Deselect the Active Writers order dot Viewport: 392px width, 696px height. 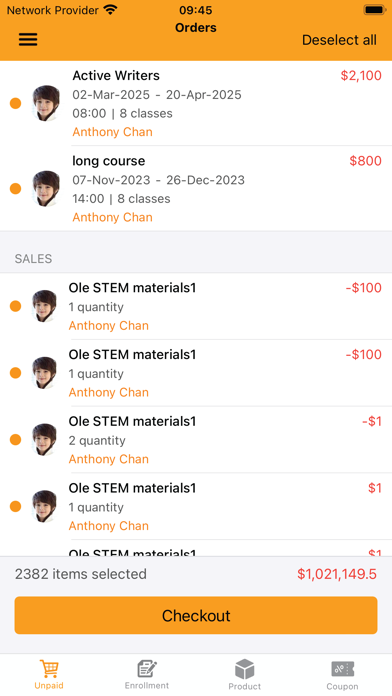click(16, 103)
